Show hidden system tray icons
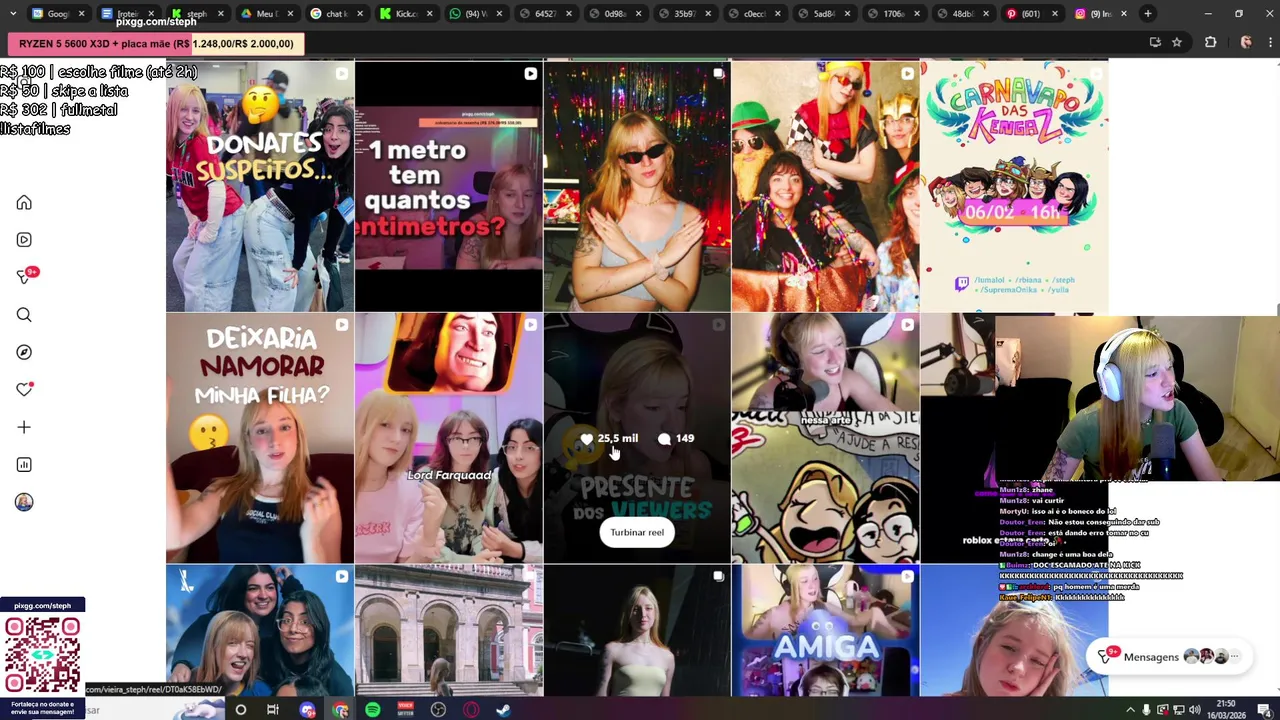 [1131, 710]
